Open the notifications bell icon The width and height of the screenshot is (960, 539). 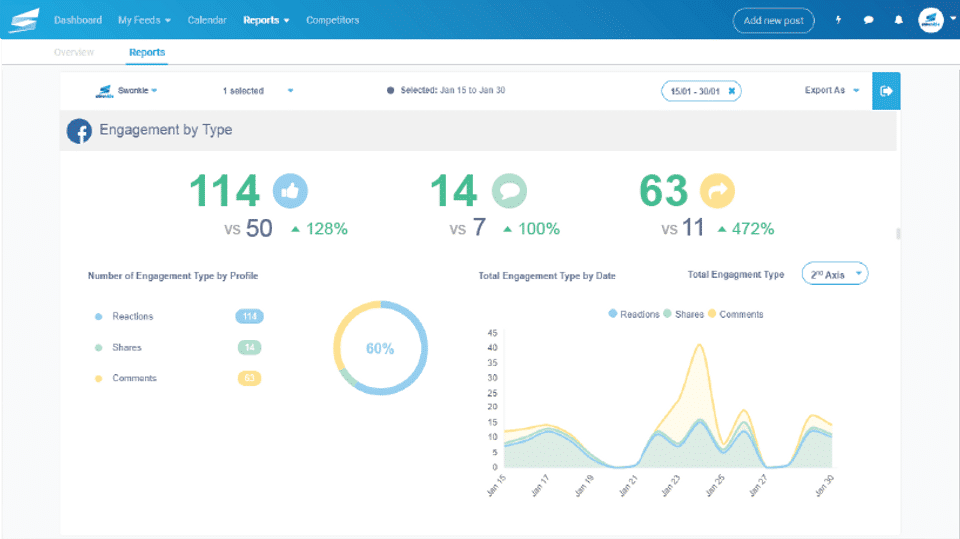(898, 20)
